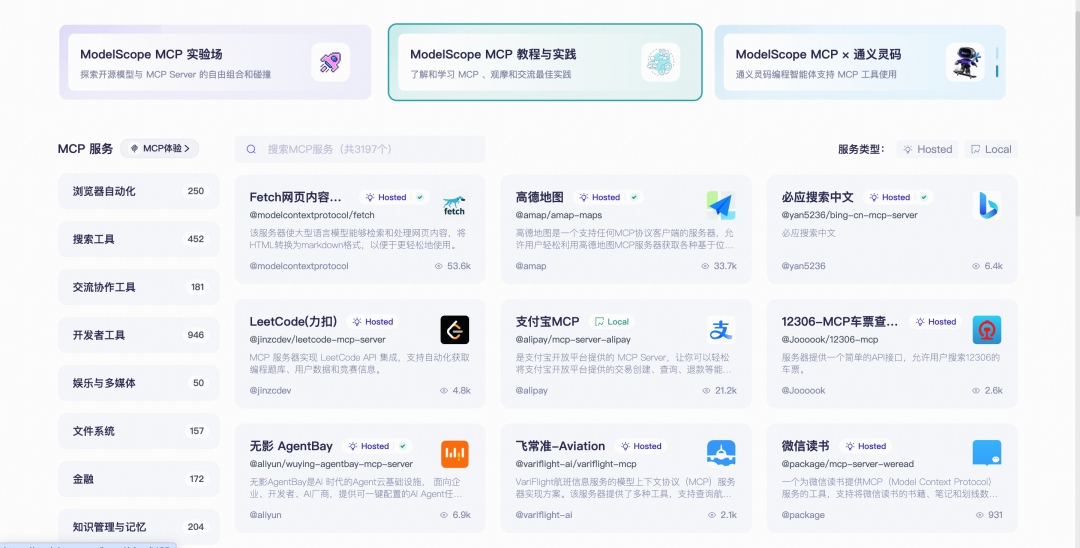Click the rocket icon on 实验场 banner
1080x548 pixels.
331,63
